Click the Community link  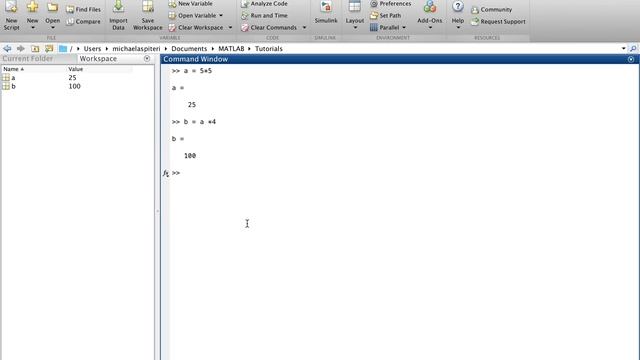pos(492,9)
